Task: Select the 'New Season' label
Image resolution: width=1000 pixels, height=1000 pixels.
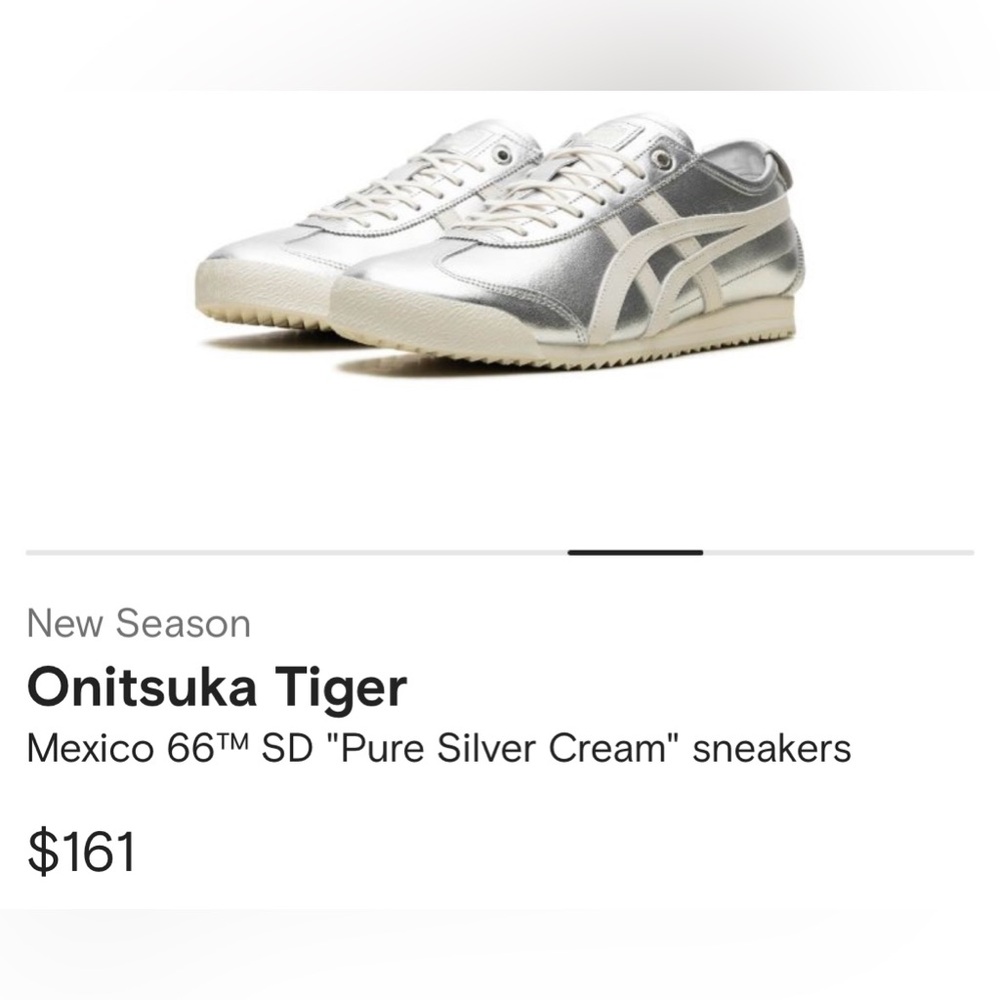Action: pyautogui.click(x=138, y=625)
